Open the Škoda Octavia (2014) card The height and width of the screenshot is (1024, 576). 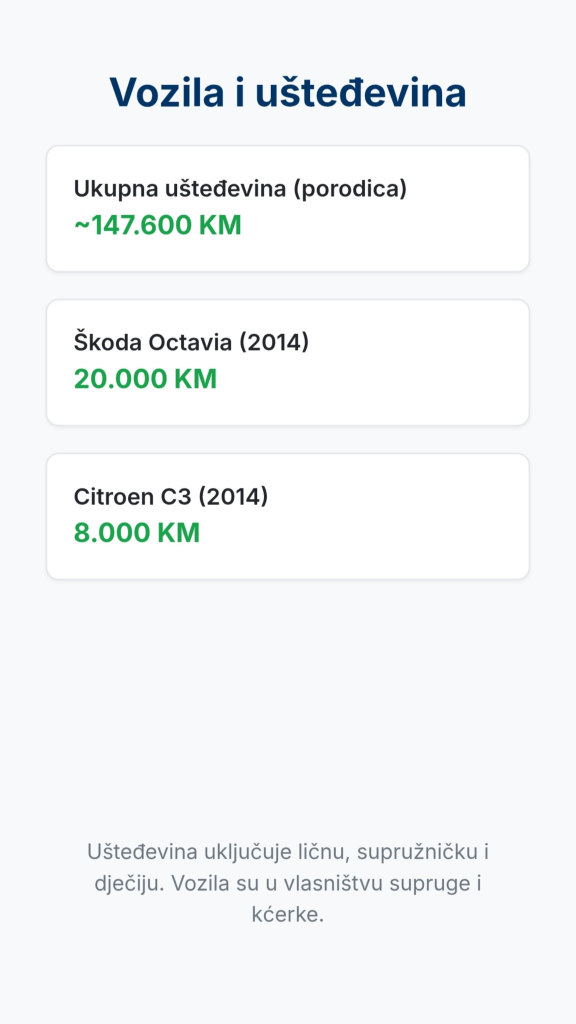click(287, 362)
